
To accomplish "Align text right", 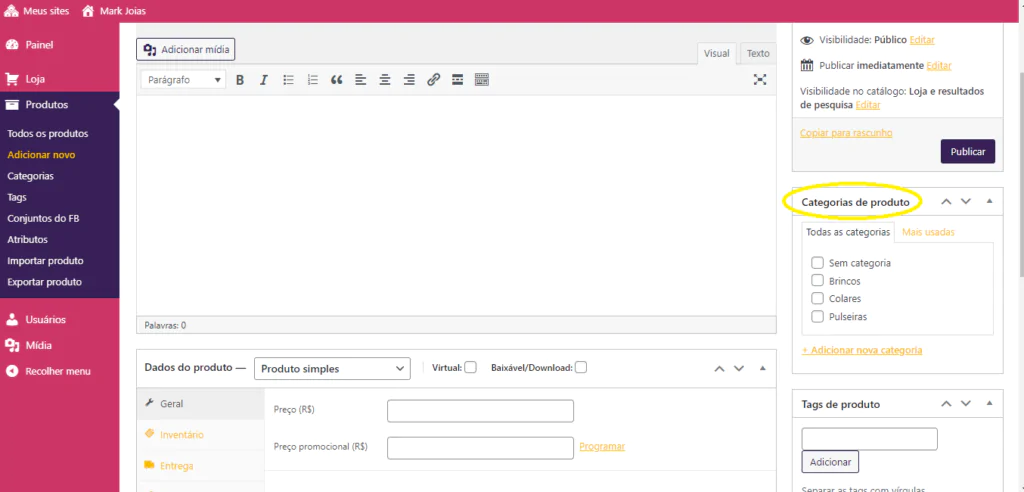I will (409, 80).
